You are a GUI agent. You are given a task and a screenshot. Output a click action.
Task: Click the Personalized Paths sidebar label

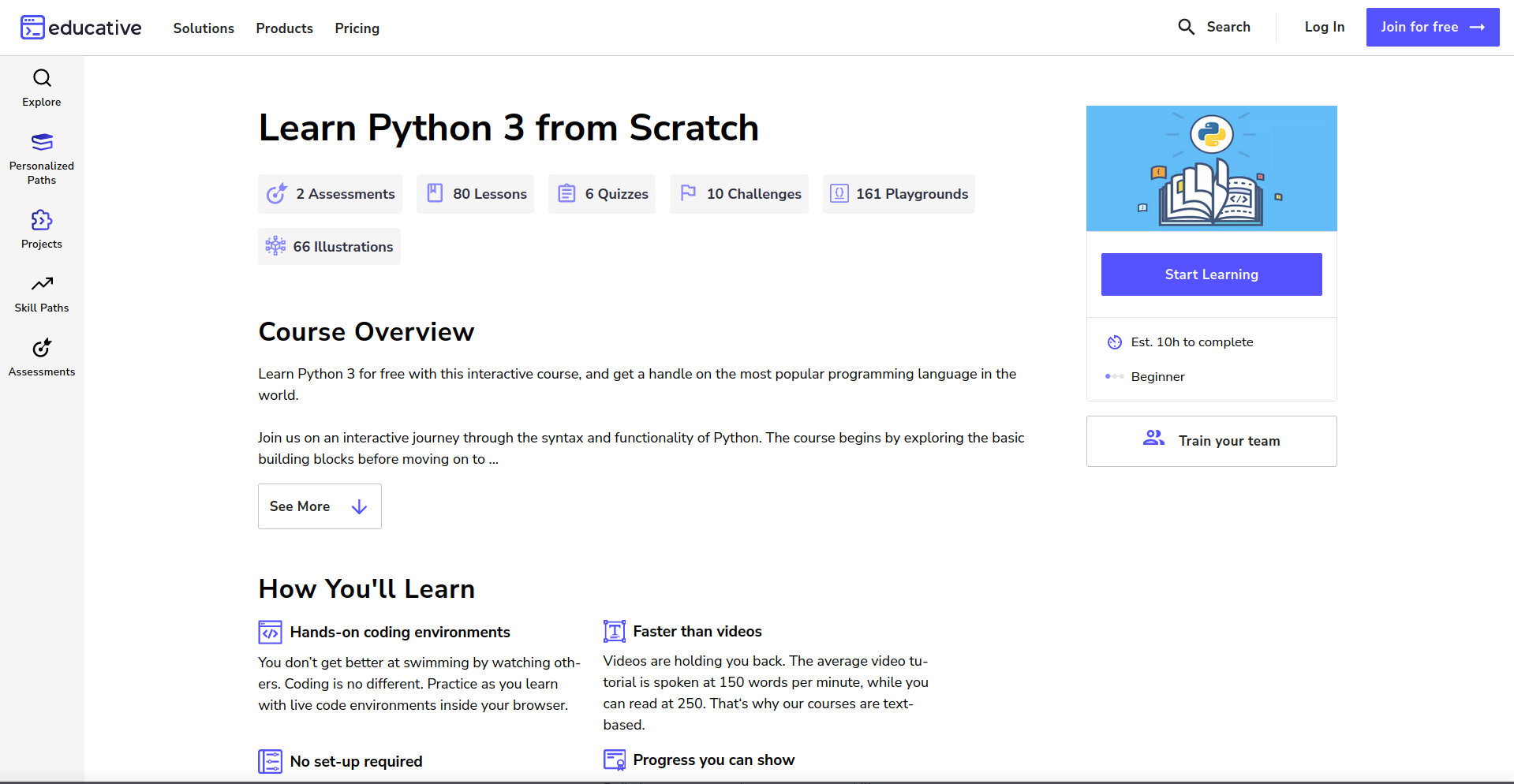tap(42, 173)
